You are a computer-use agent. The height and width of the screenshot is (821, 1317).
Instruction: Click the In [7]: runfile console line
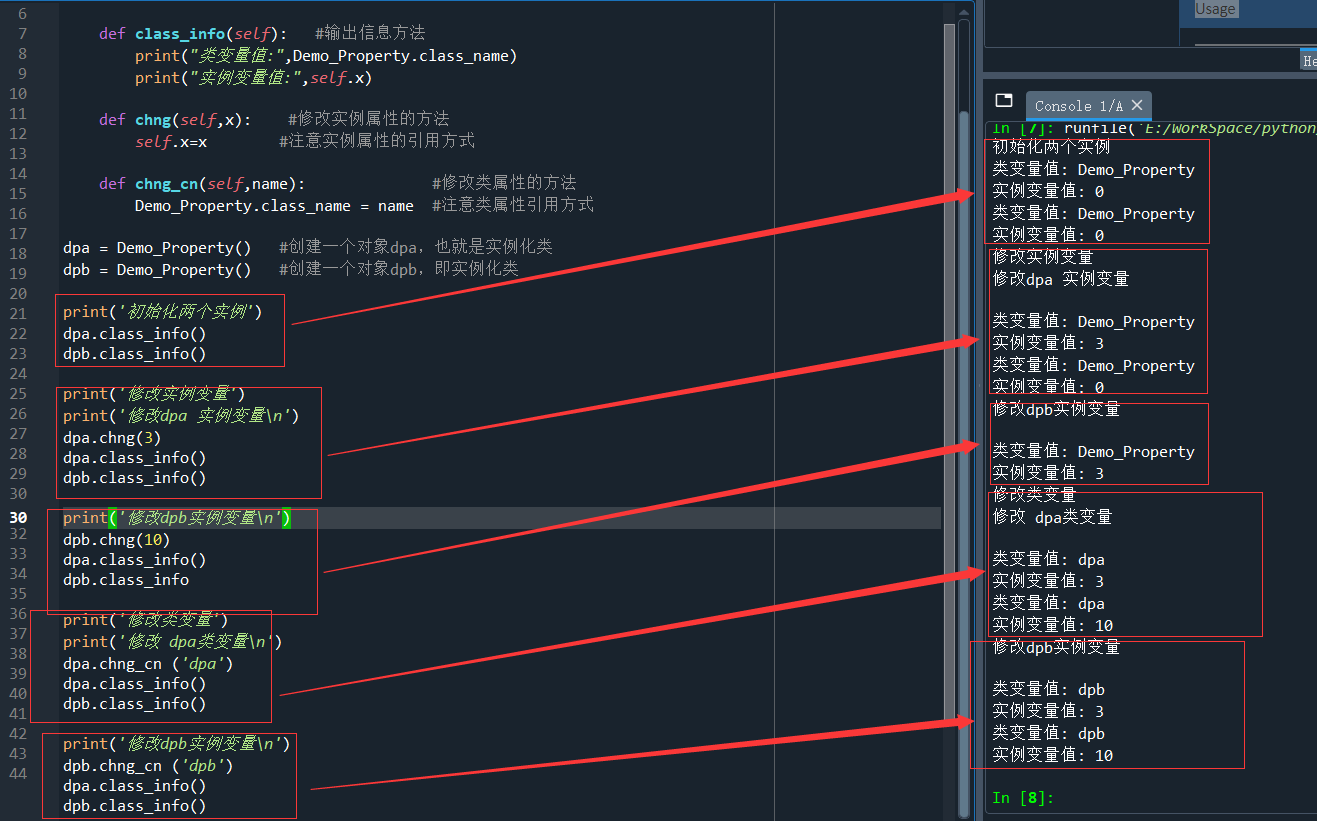pos(1154,128)
